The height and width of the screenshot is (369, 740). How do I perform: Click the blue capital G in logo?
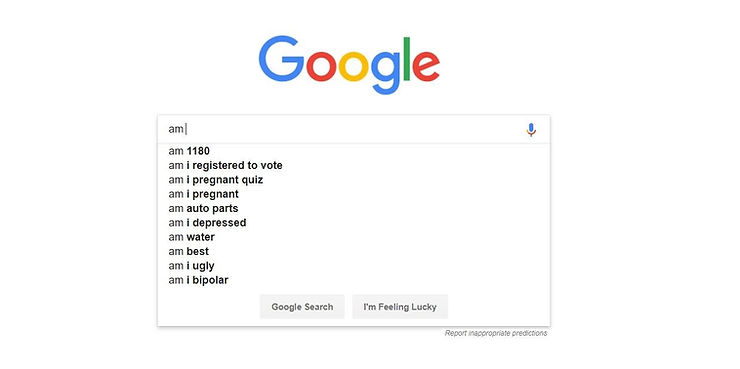[281, 59]
